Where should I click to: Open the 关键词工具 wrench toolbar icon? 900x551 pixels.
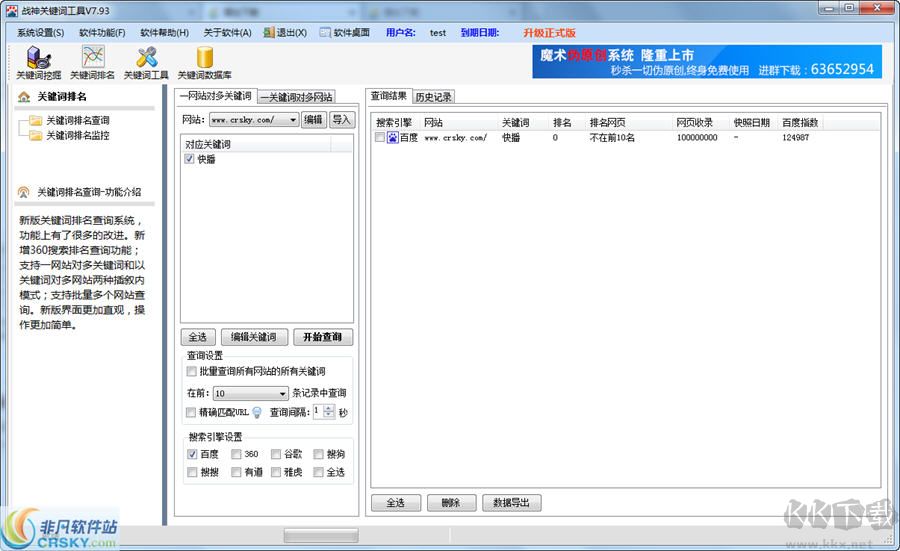[146, 61]
